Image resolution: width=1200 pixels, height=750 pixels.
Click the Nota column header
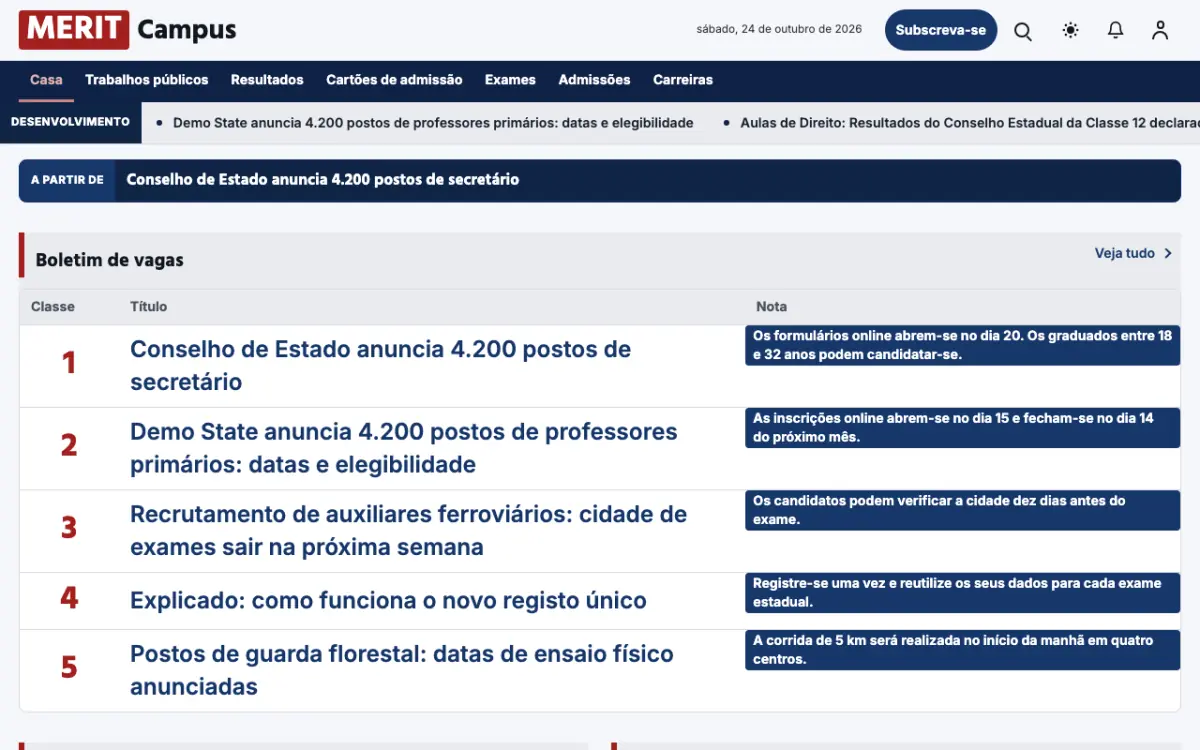[771, 307]
